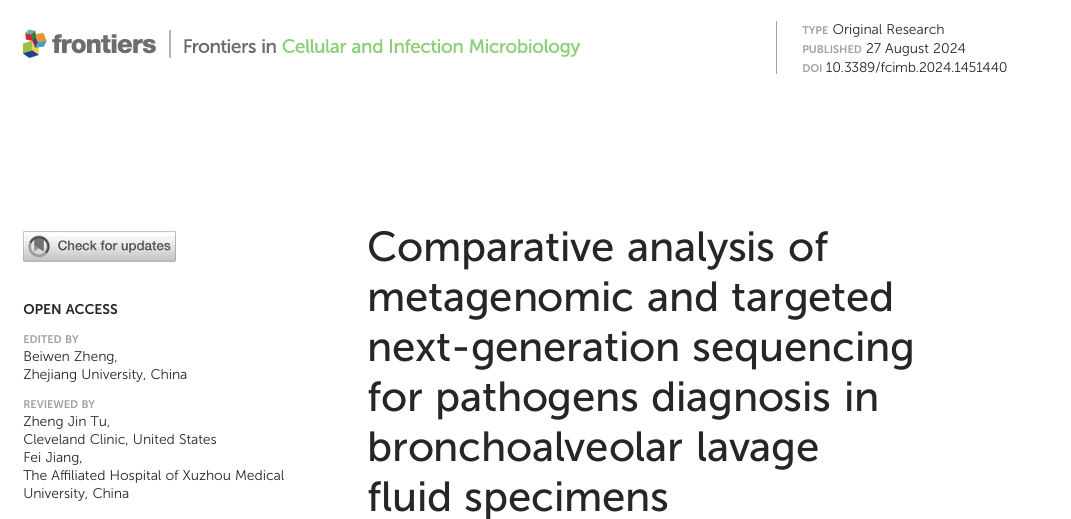Open the DOI 10.3389/fcimb.2024.1451440 link
1071x519 pixels.
pyautogui.click(x=916, y=68)
